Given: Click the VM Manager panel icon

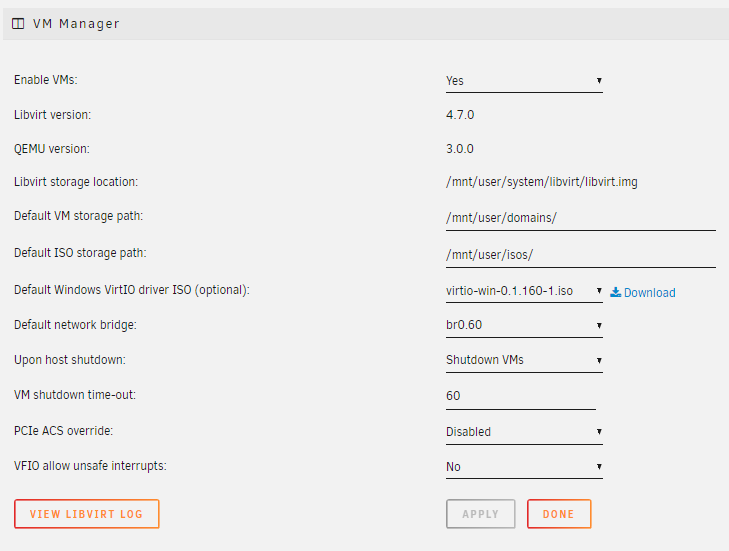Looking at the screenshot, I should click(x=18, y=24).
